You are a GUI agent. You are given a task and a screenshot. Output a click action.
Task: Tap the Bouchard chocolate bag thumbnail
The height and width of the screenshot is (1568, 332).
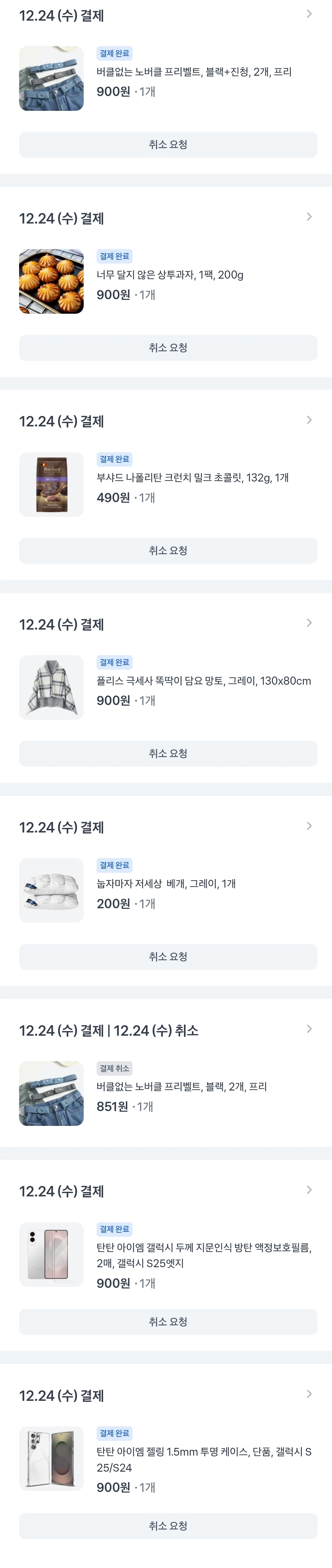point(51,485)
